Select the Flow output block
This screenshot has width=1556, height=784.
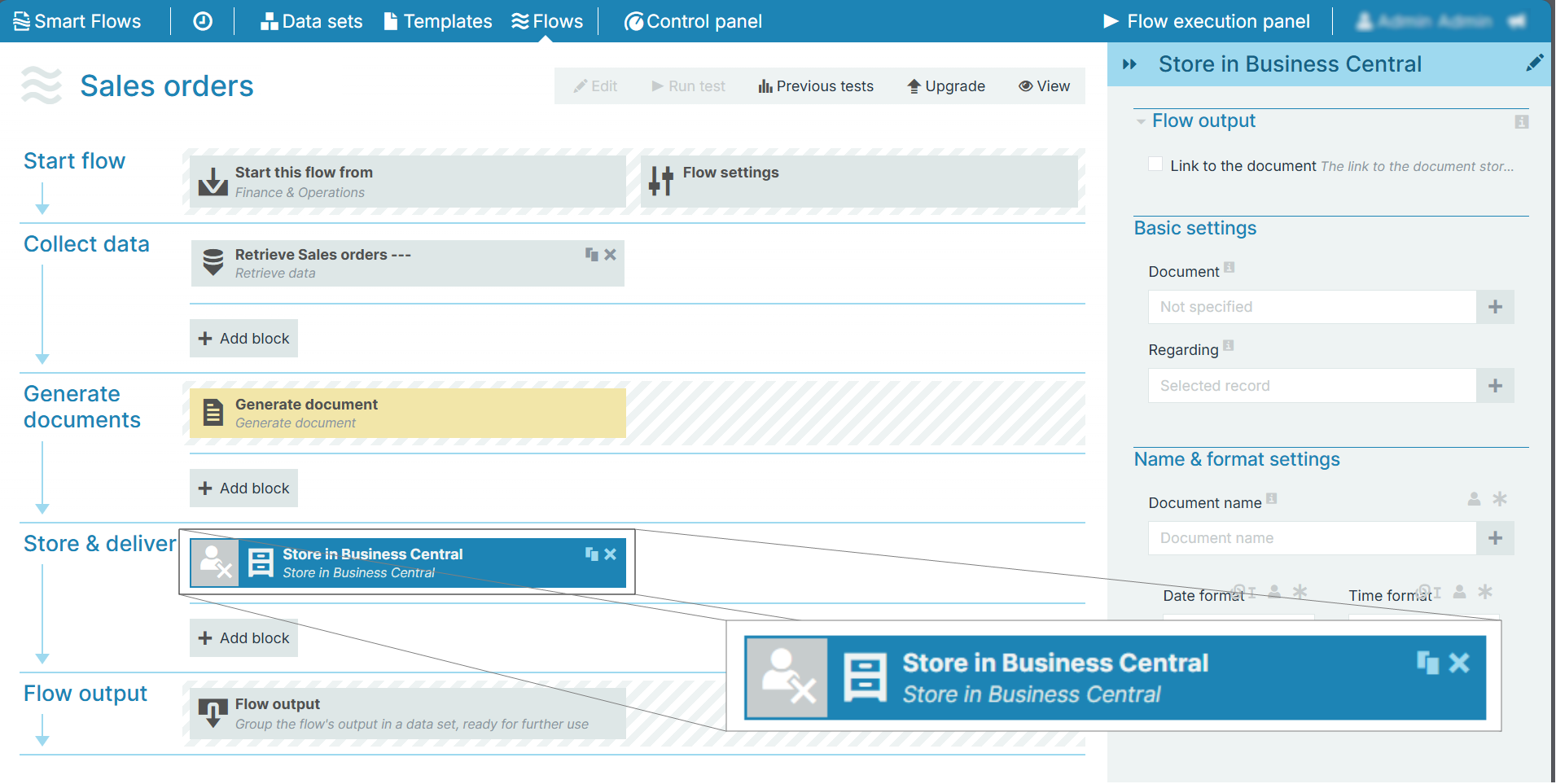click(x=408, y=713)
